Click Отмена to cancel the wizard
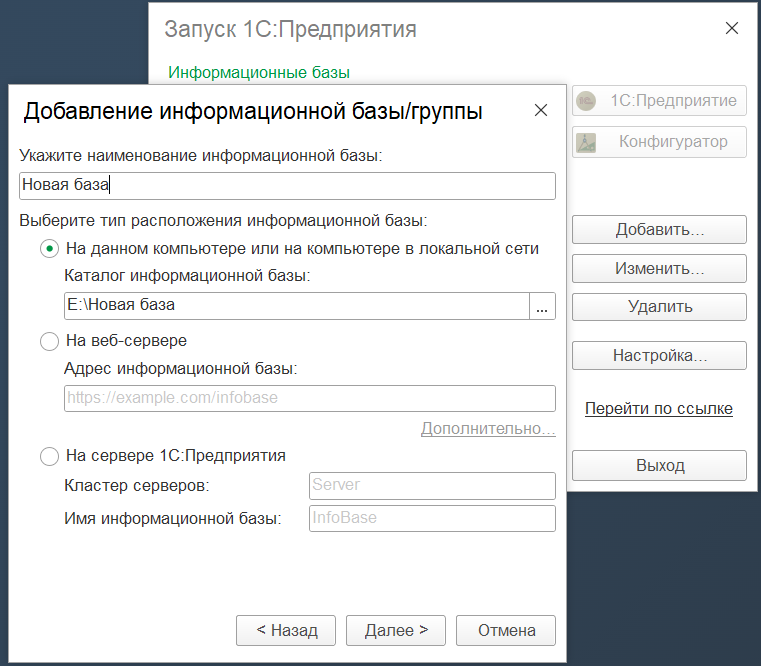 506,630
